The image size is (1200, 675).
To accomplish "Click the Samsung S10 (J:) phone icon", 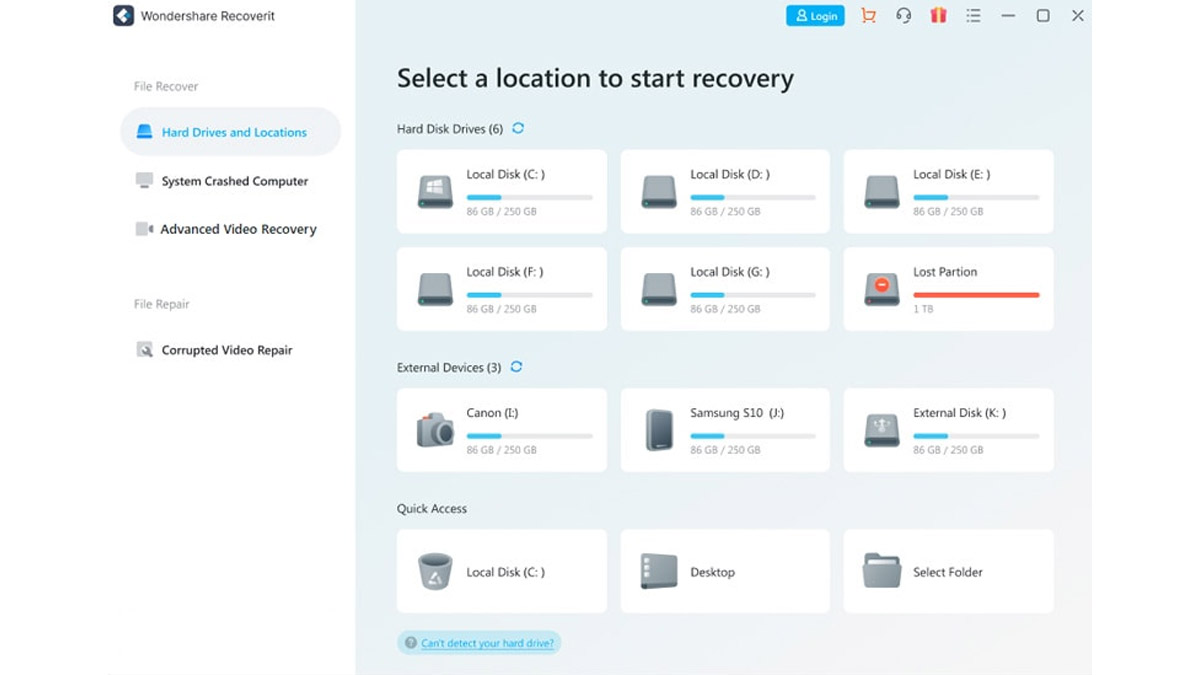I will (659, 430).
